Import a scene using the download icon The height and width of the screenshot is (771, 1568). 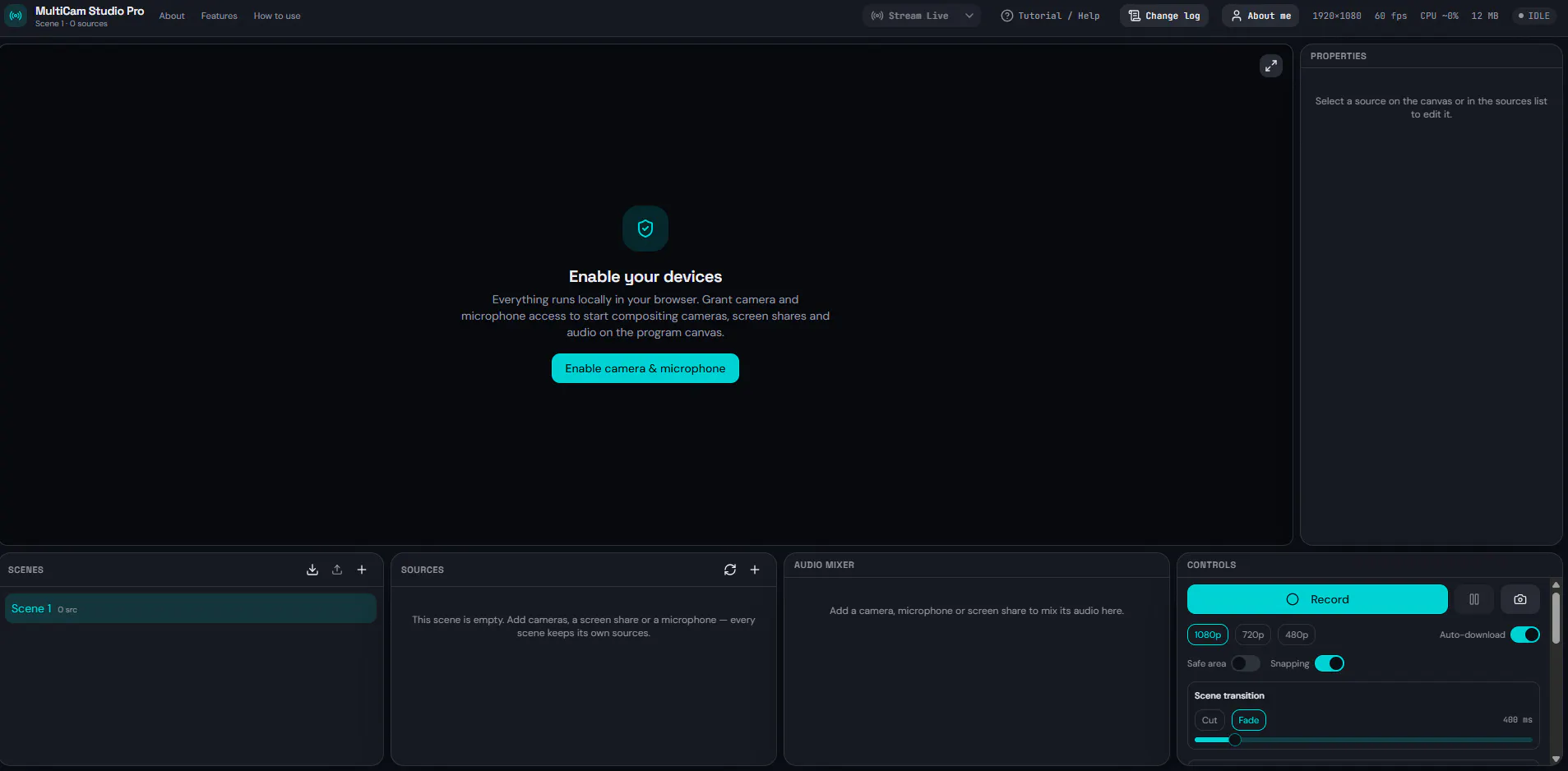(x=312, y=570)
